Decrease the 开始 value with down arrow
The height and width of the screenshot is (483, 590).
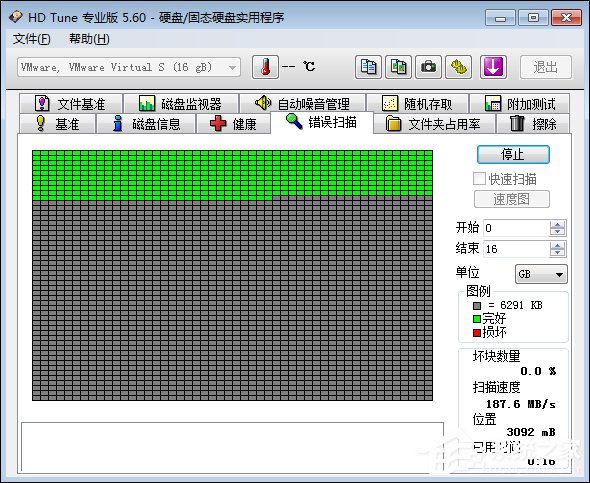click(x=558, y=232)
